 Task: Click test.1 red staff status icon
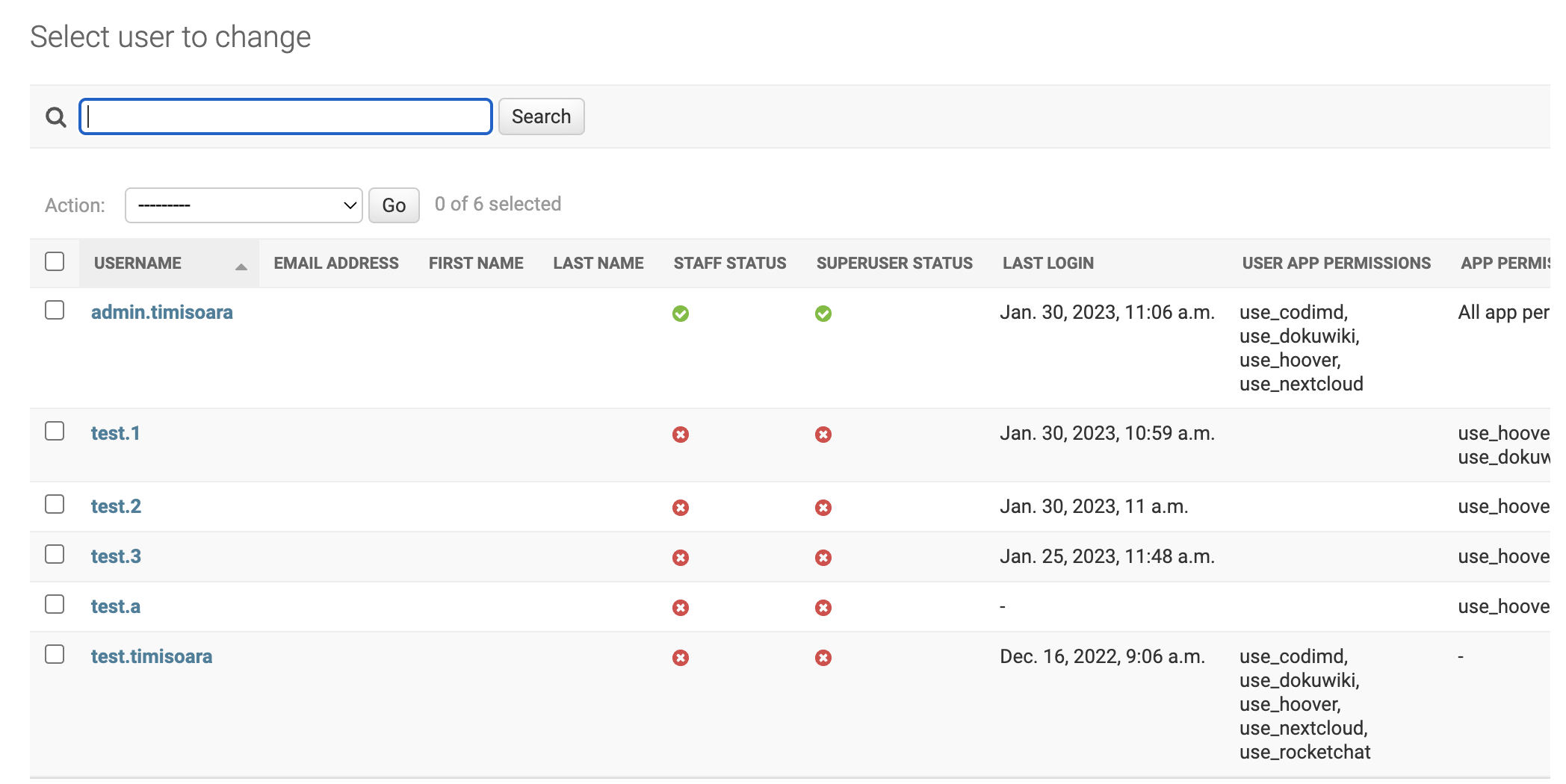[x=680, y=435]
